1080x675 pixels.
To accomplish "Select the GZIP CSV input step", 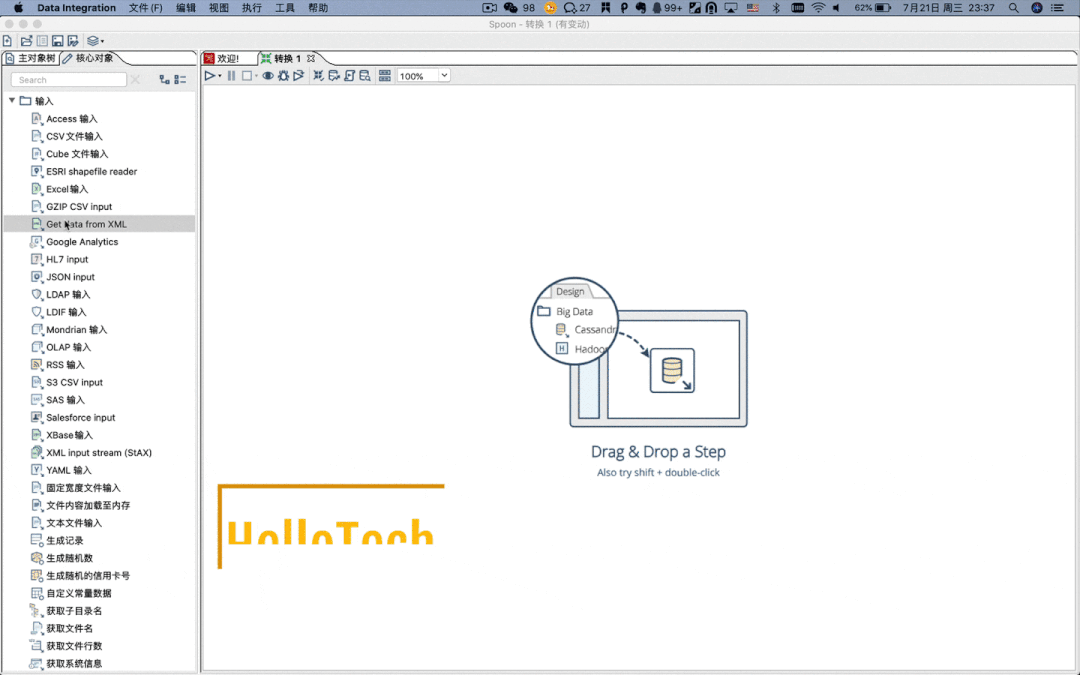I will [79, 207].
